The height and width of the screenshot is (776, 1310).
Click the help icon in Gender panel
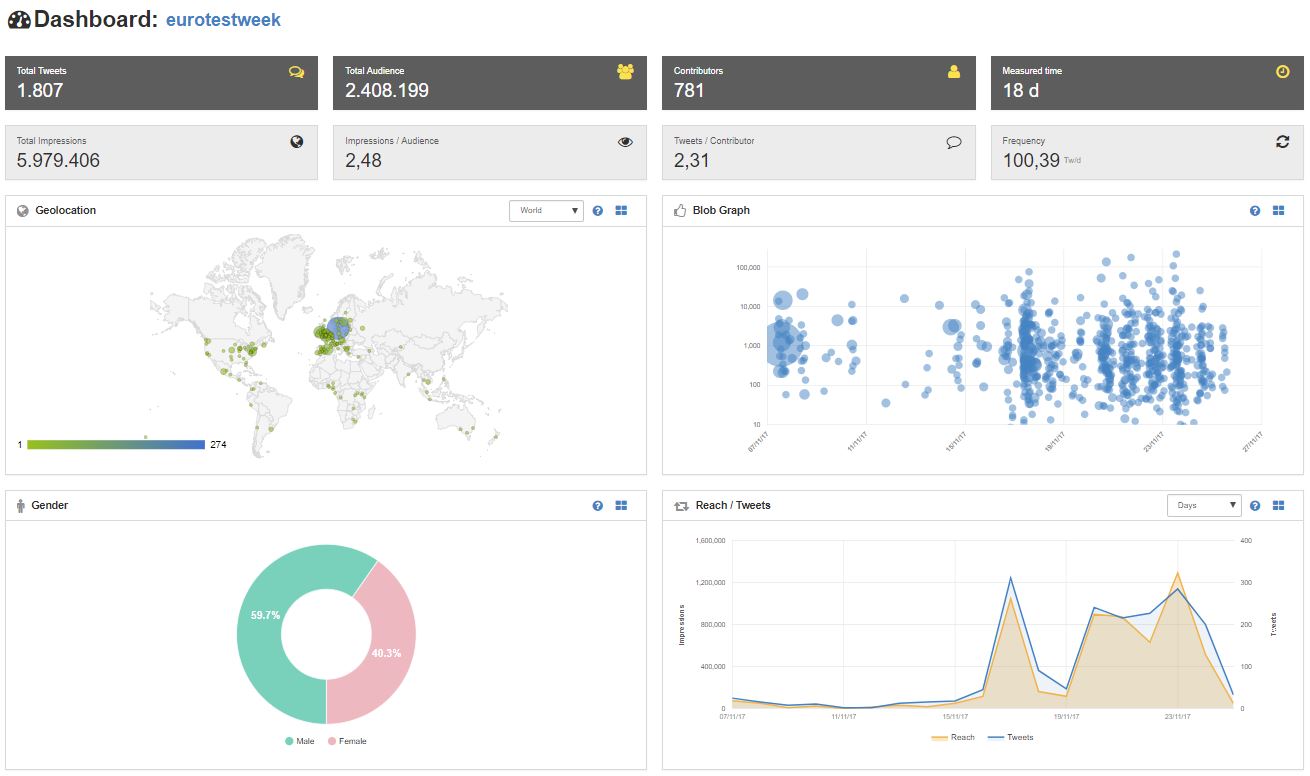pyautogui.click(x=598, y=506)
